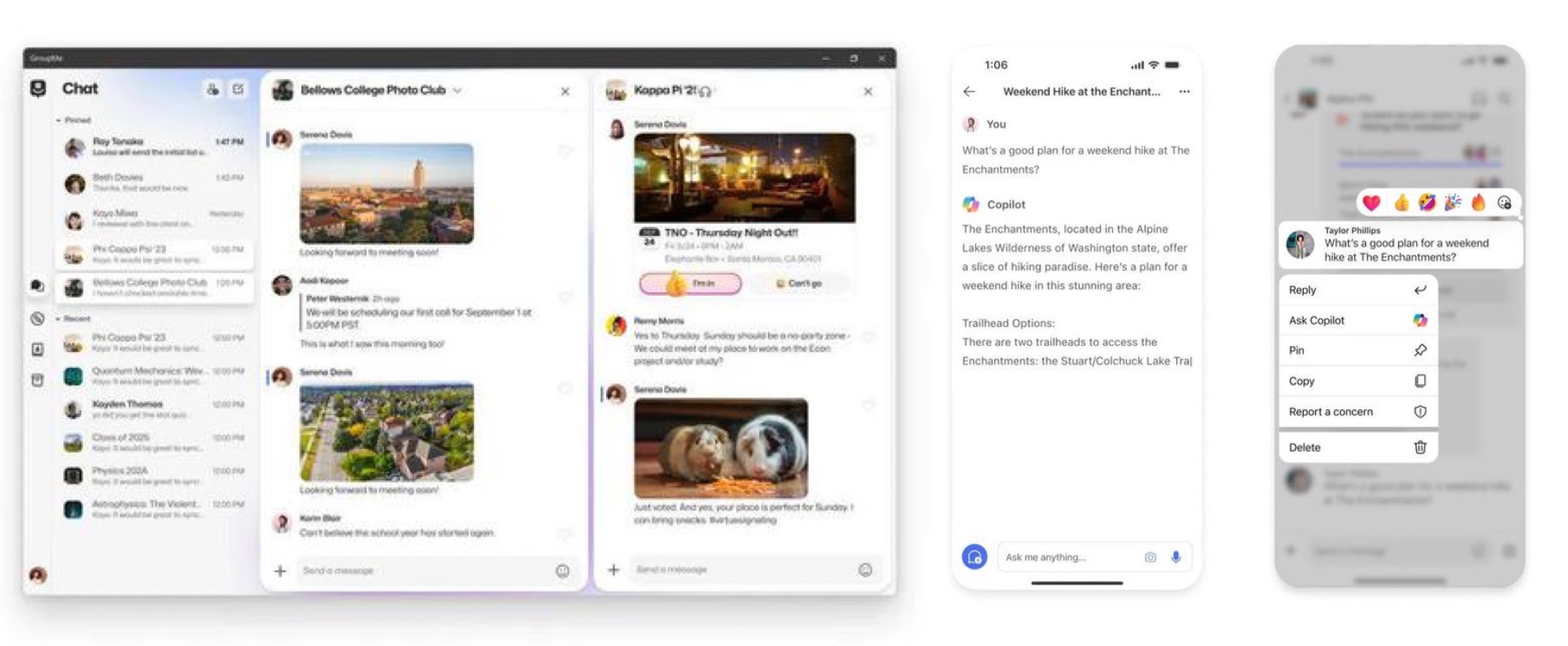This screenshot has width=1568, height=646.
Task: Expand the Bellows College Photo Club dropdown chevron
Action: click(458, 90)
